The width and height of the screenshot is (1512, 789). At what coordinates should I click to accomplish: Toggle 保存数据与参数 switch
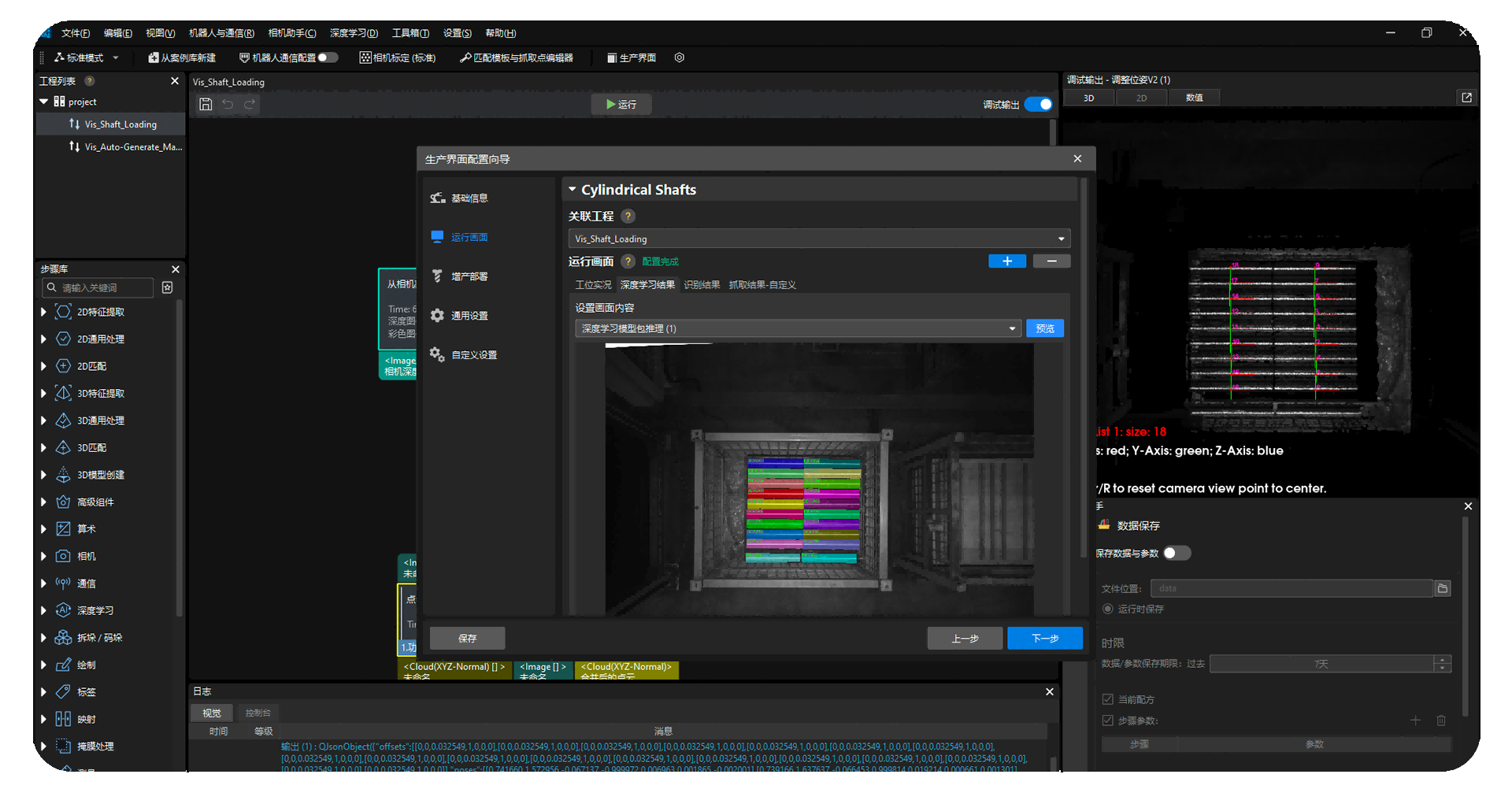tap(1177, 553)
